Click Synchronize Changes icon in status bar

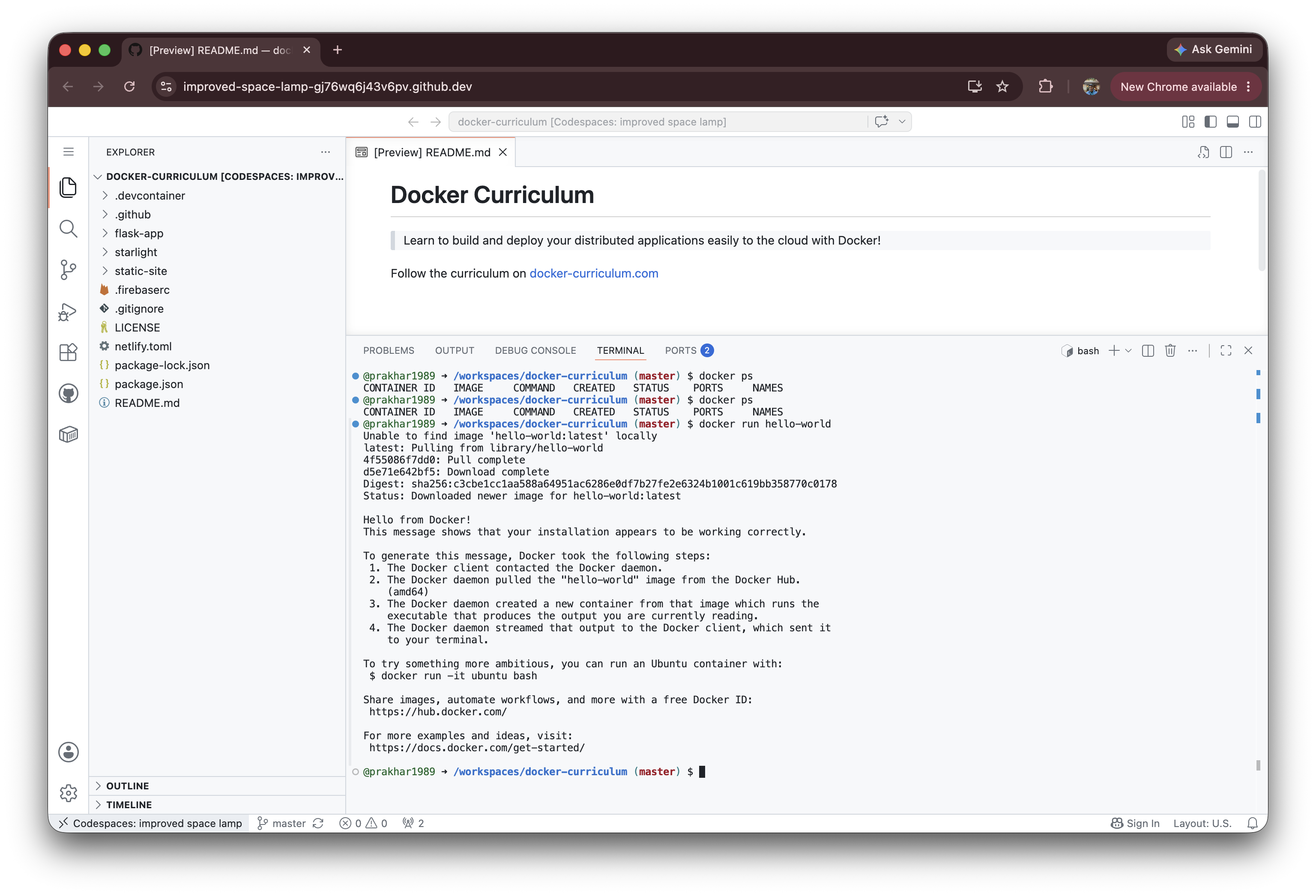coord(318,824)
